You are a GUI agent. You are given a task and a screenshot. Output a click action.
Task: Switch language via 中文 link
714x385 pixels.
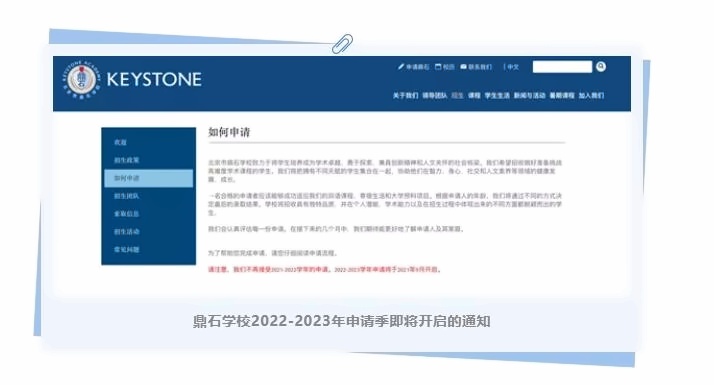tap(513, 67)
